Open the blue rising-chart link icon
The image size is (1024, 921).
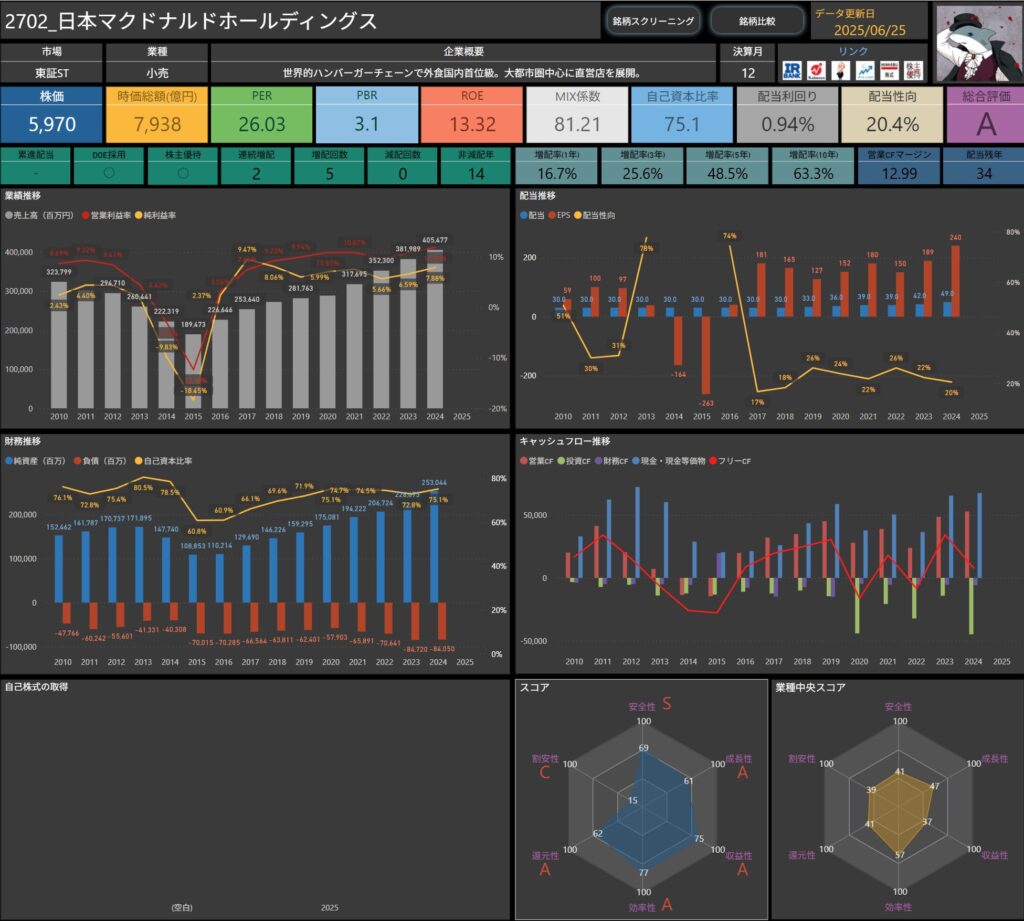pyautogui.click(x=865, y=71)
